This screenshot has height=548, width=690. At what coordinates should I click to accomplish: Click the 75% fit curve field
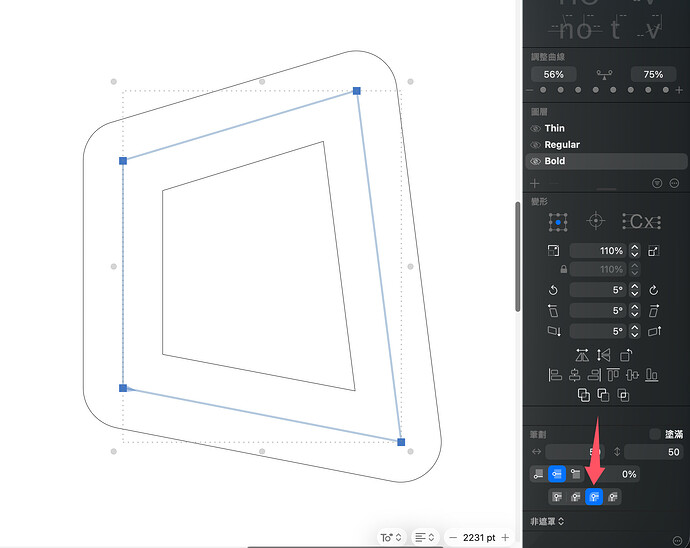[653, 74]
